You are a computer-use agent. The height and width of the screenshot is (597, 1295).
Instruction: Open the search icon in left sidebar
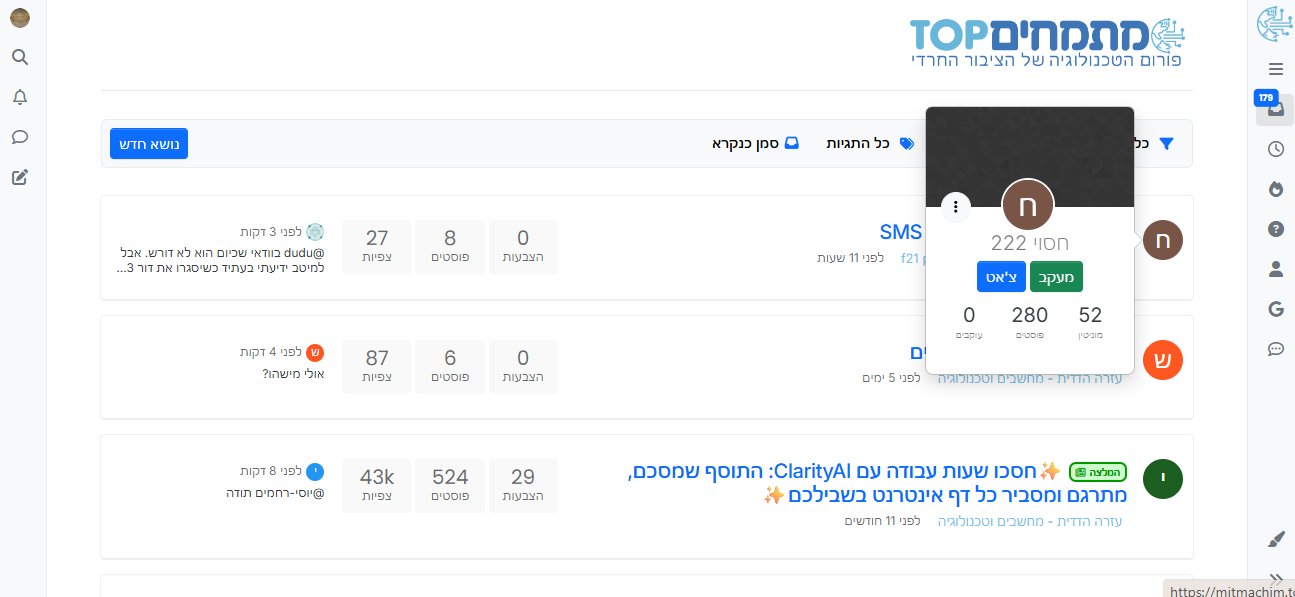click(x=20, y=57)
